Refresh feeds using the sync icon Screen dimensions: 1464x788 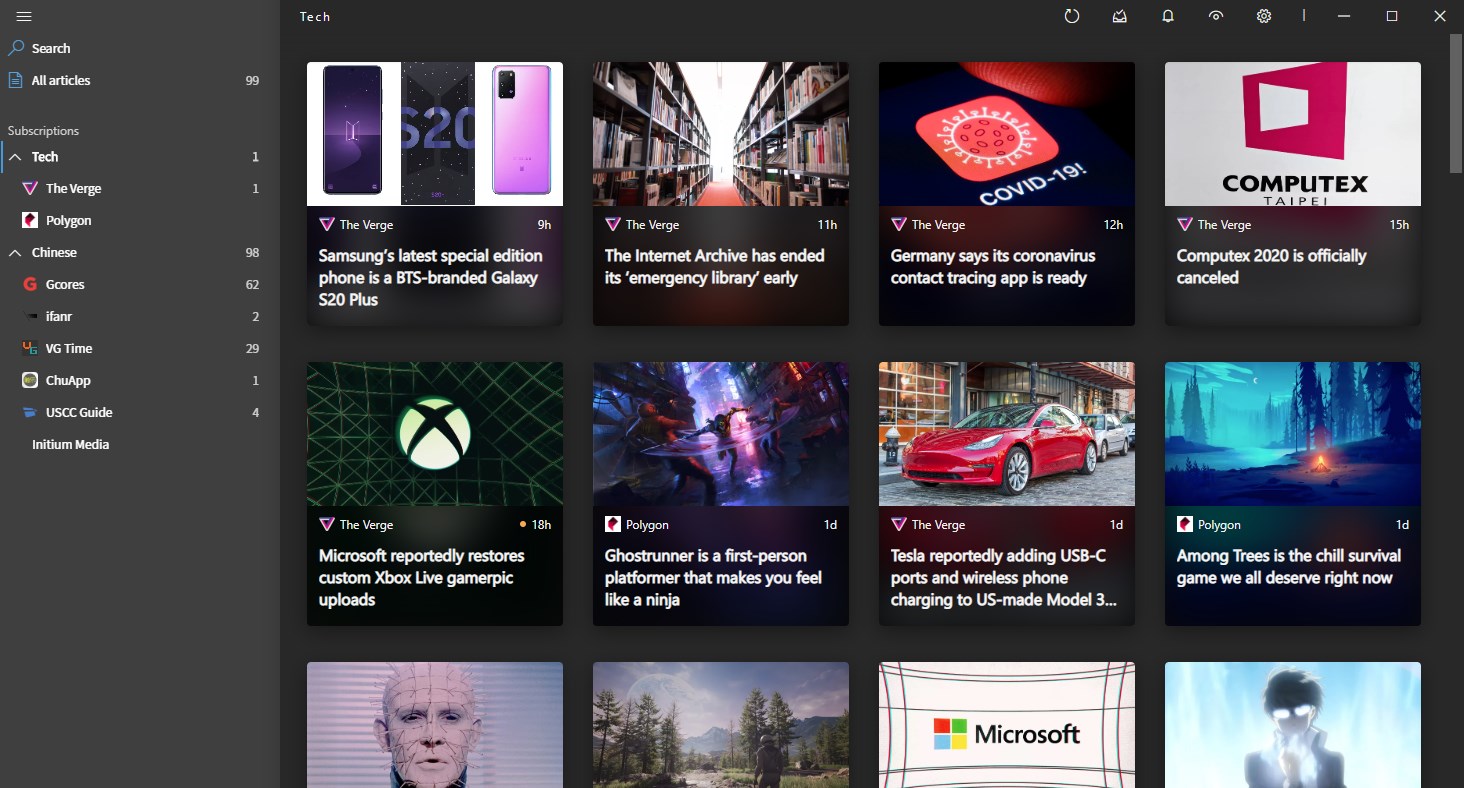click(1071, 16)
